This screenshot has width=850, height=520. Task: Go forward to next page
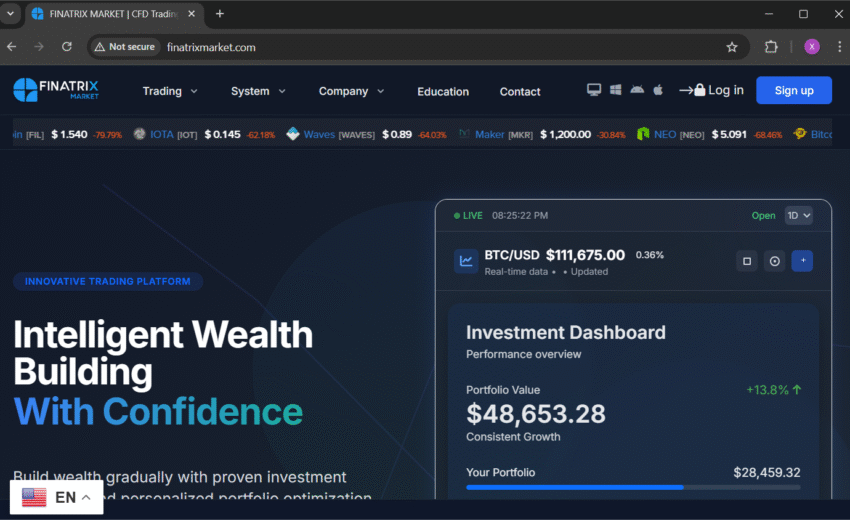[38, 47]
